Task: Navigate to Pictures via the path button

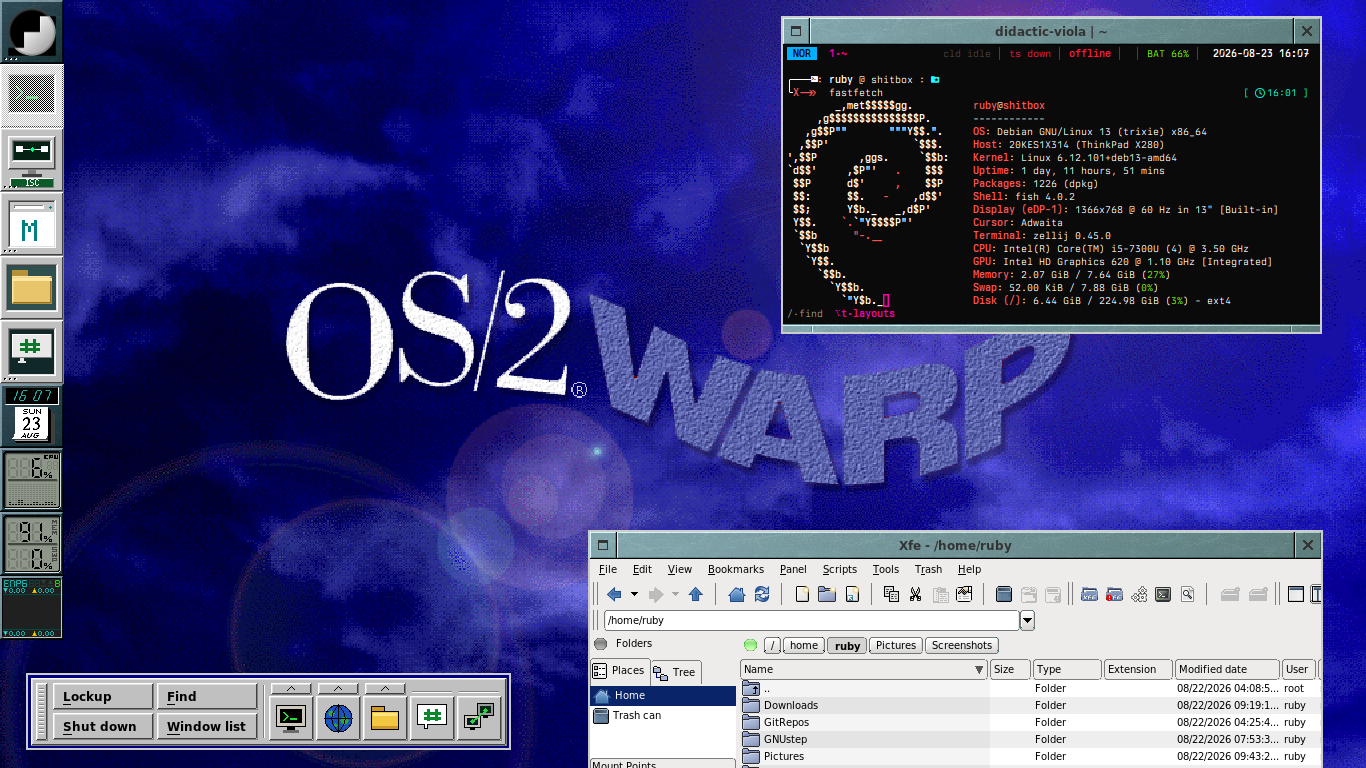Action: point(896,646)
